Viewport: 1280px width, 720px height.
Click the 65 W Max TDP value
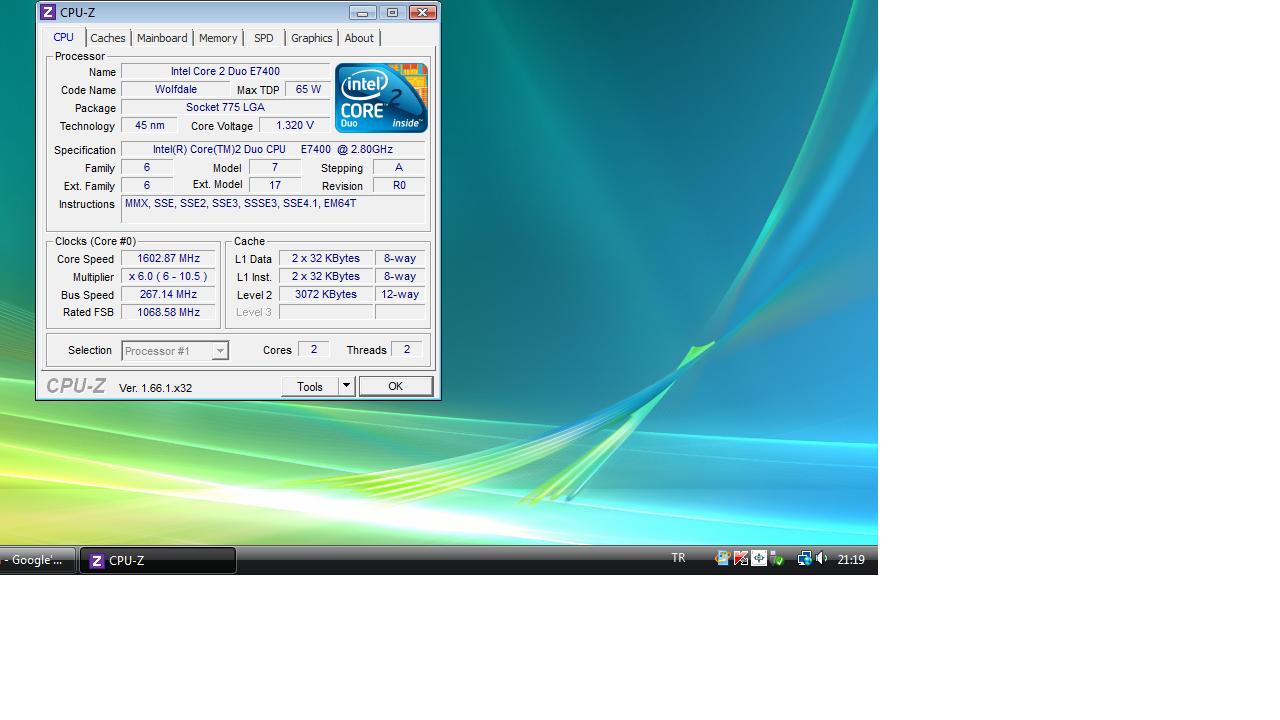click(x=308, y=90)
